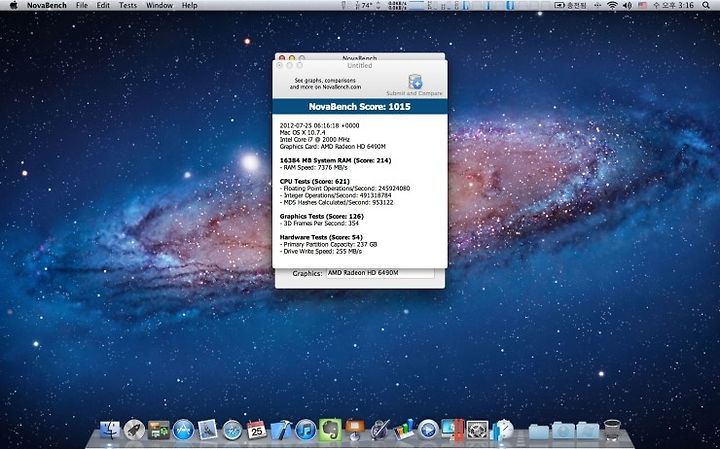The image size is (720, 449).
Task: Open the NovaBench application menu
Action: pos(47,5)
